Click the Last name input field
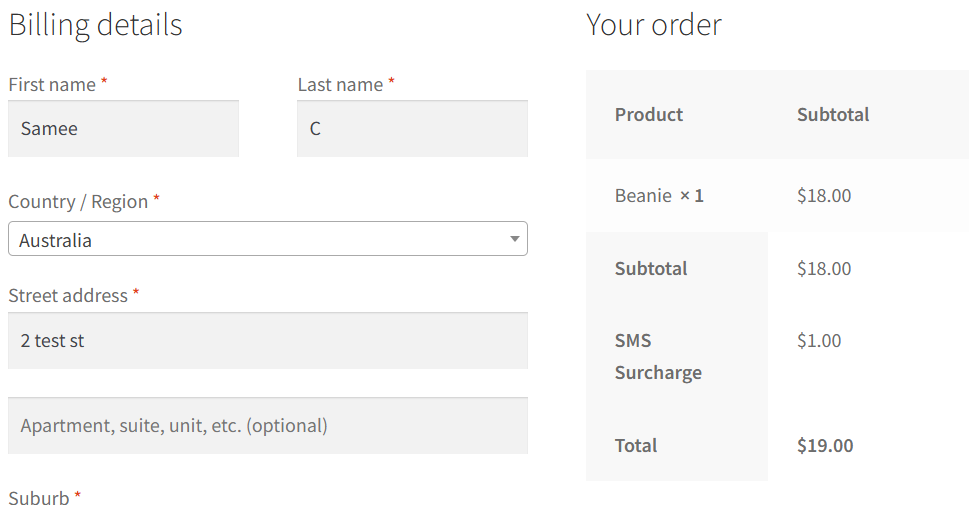Image resolution: width=969 pixels, height=505 pixels. tap(412, 129)
